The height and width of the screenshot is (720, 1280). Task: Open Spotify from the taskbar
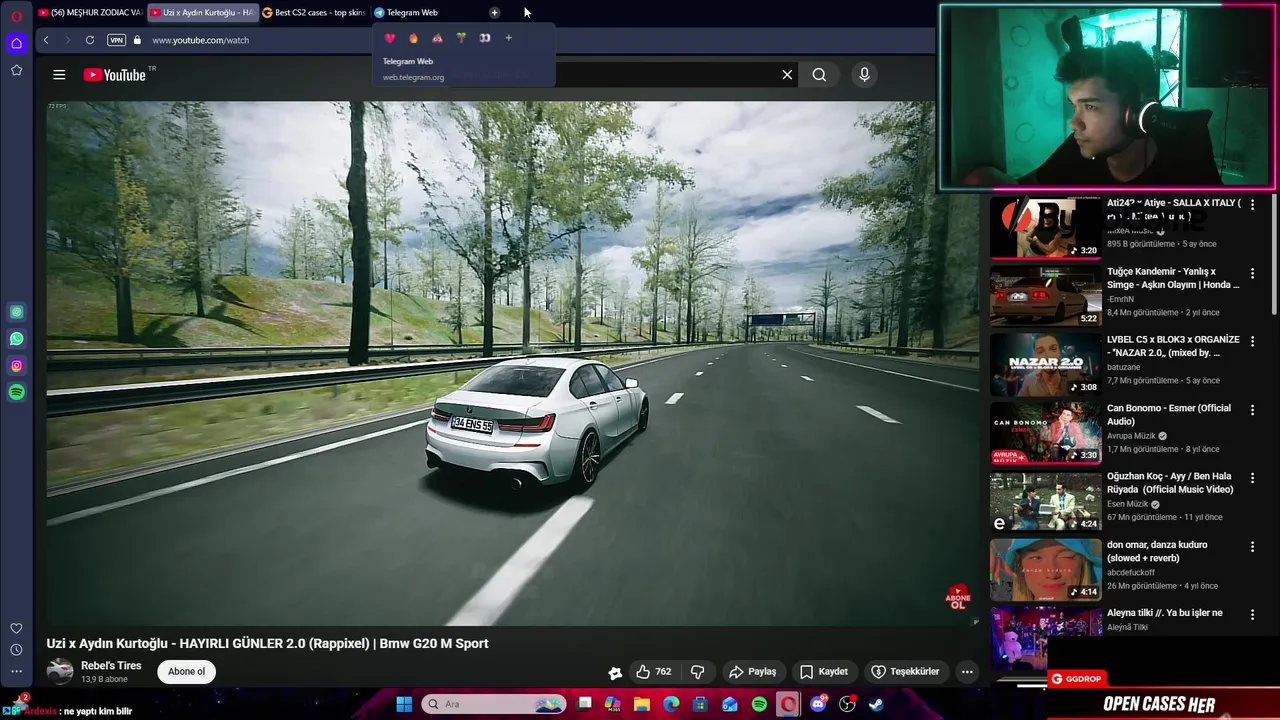coord(759,704)
